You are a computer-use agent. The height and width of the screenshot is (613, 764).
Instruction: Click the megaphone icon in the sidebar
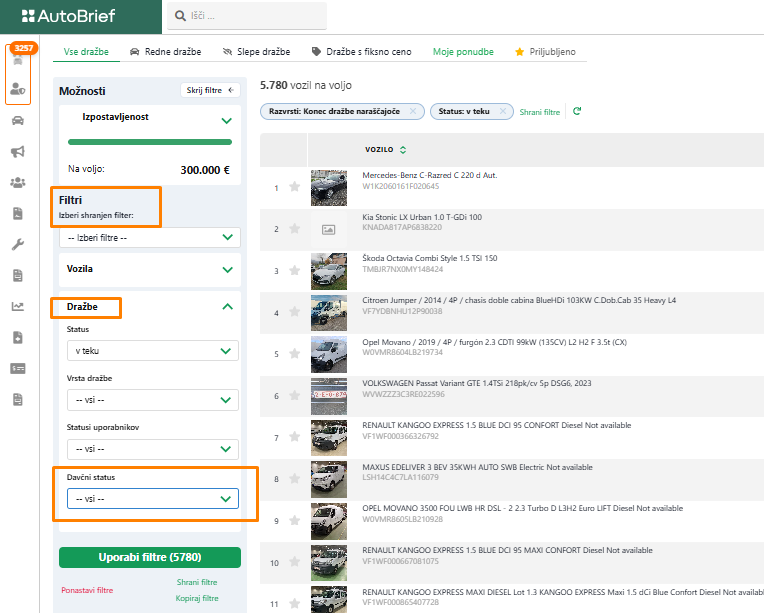coord(18,152)
